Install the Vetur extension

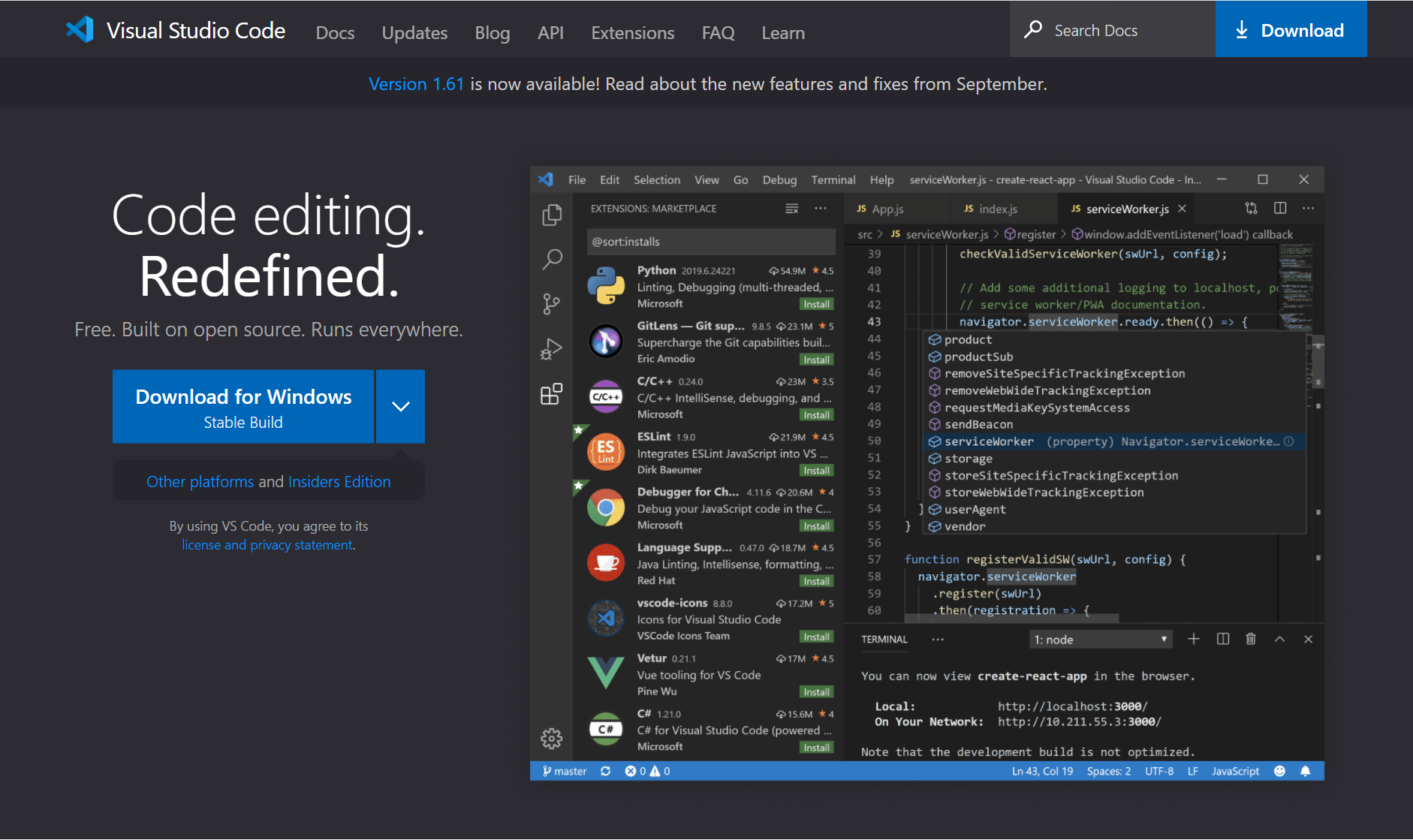pyautogui.click(x=816, y=692)
